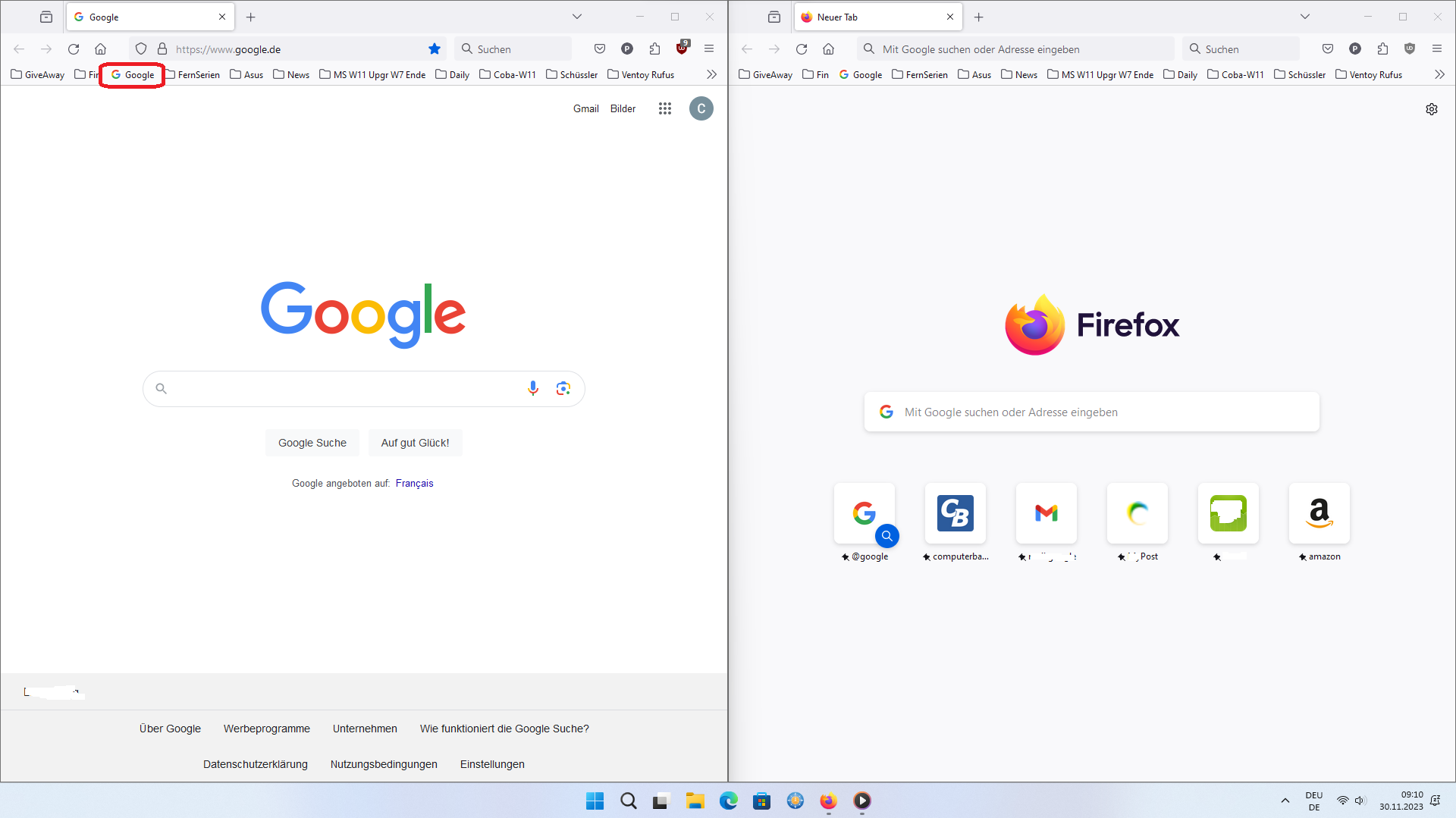Open hamburger menu in right Firefox window

(x=1437, y=49)
